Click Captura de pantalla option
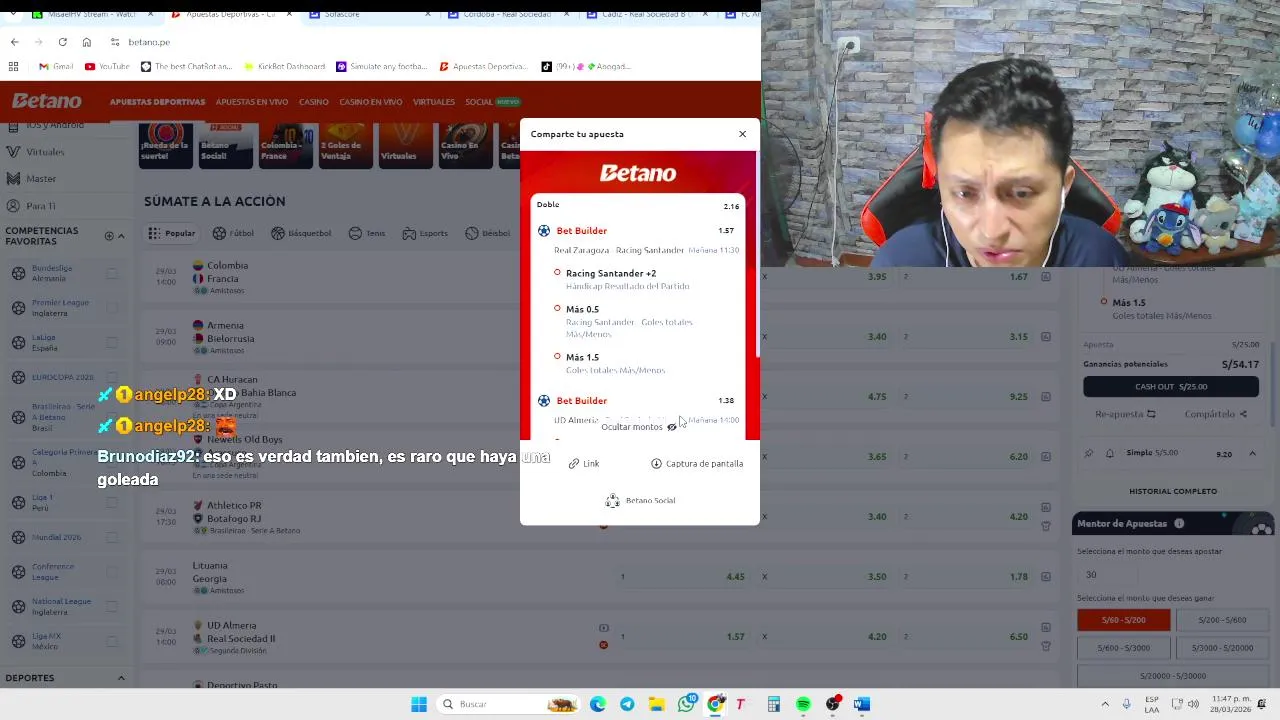Screen dimensions: 1280x720 pos(697,464)
